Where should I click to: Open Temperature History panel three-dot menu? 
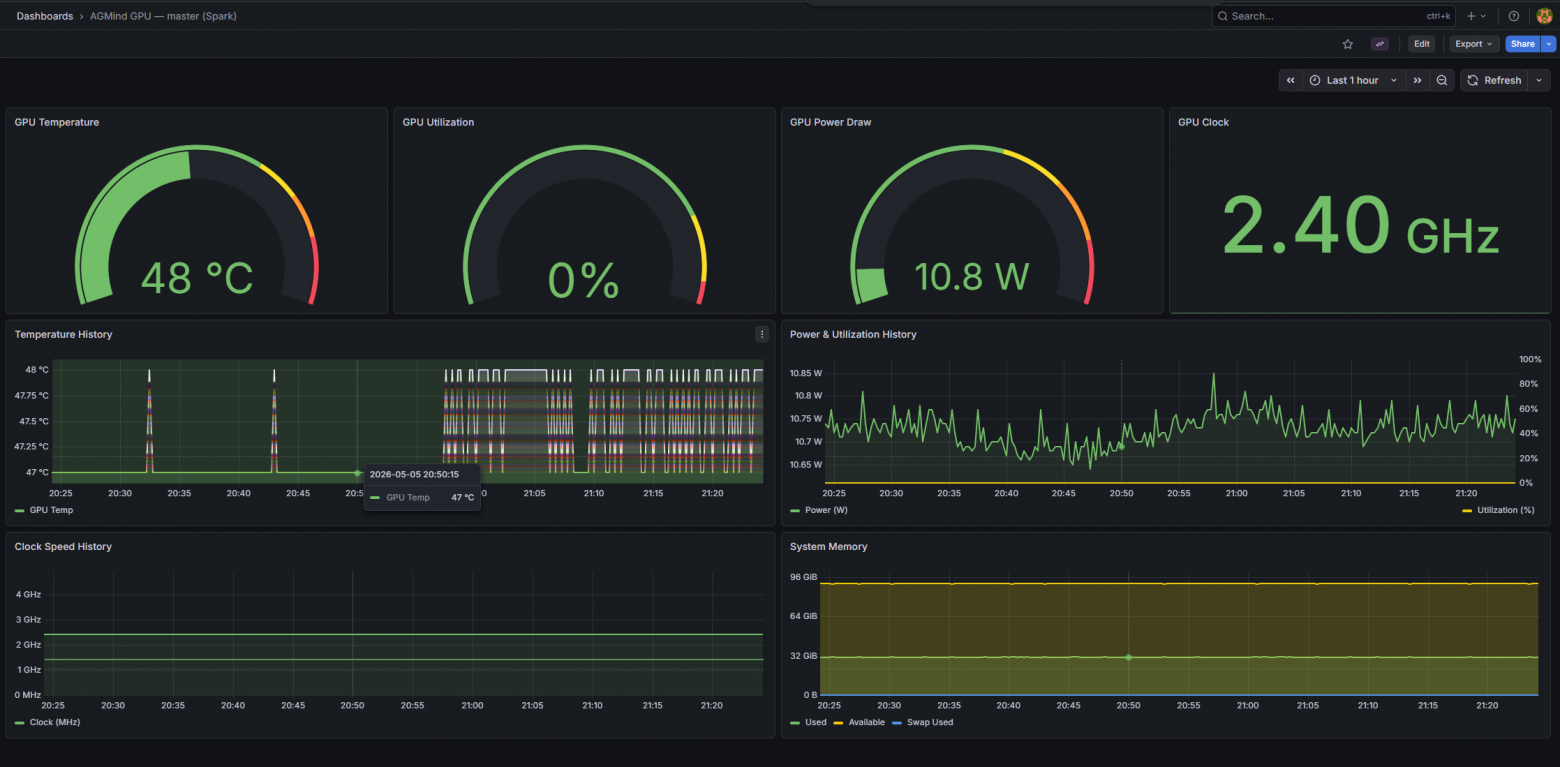[762, 334]
